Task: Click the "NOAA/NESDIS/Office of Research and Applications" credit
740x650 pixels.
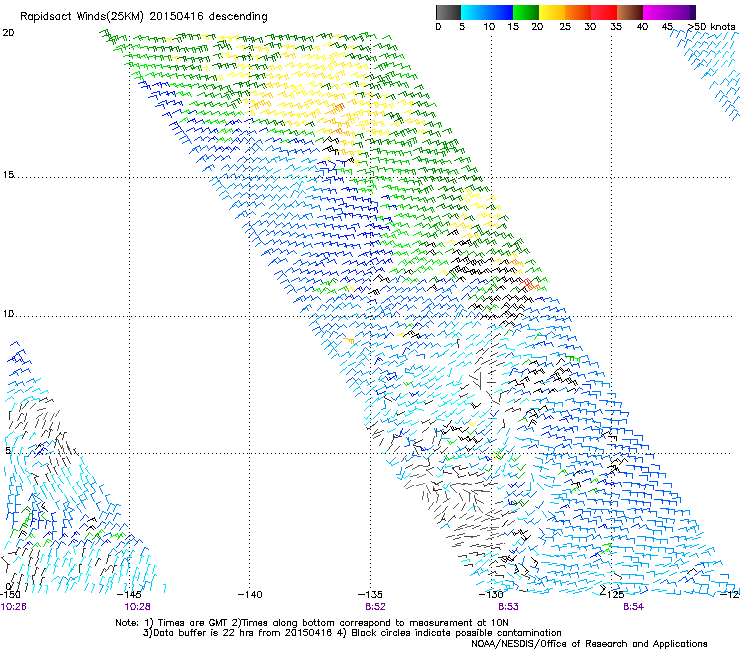Action: click(x=589, y=644)
